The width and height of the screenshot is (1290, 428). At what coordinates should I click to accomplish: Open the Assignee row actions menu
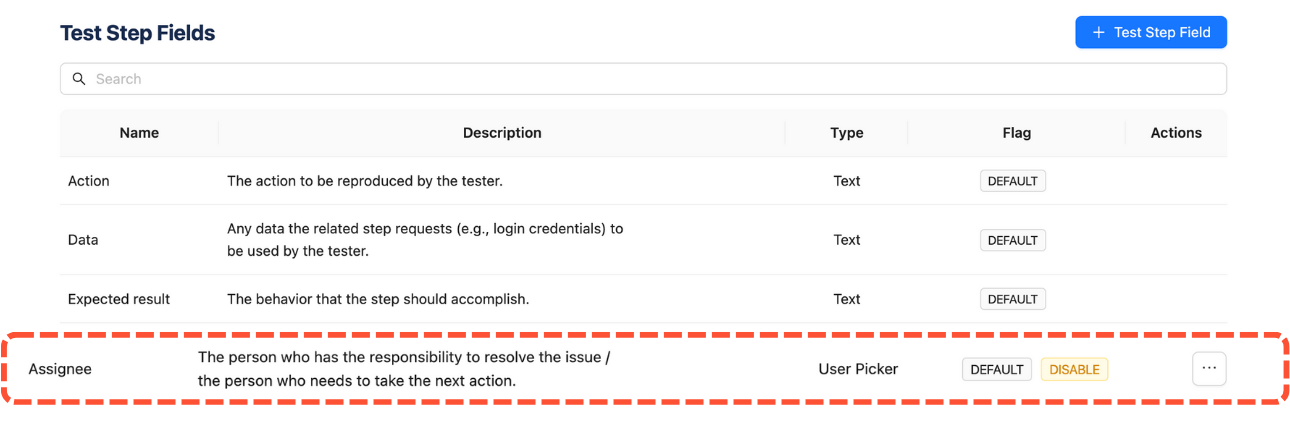[1209, 368]
